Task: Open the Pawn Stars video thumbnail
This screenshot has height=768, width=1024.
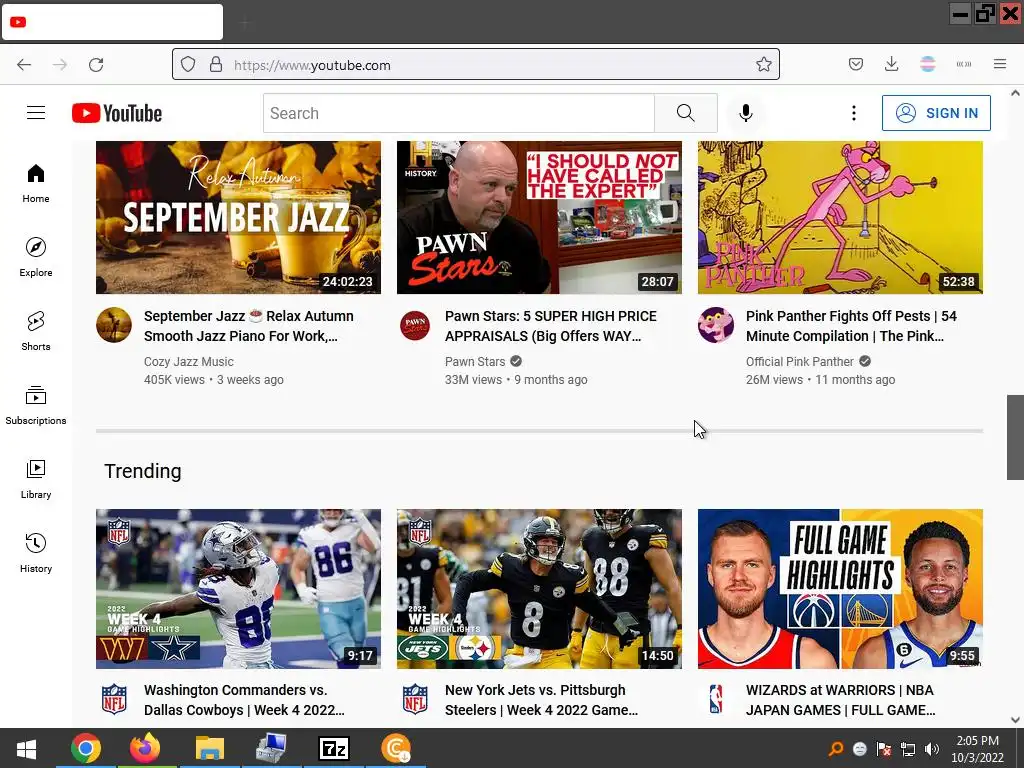Action: (539, 217)
